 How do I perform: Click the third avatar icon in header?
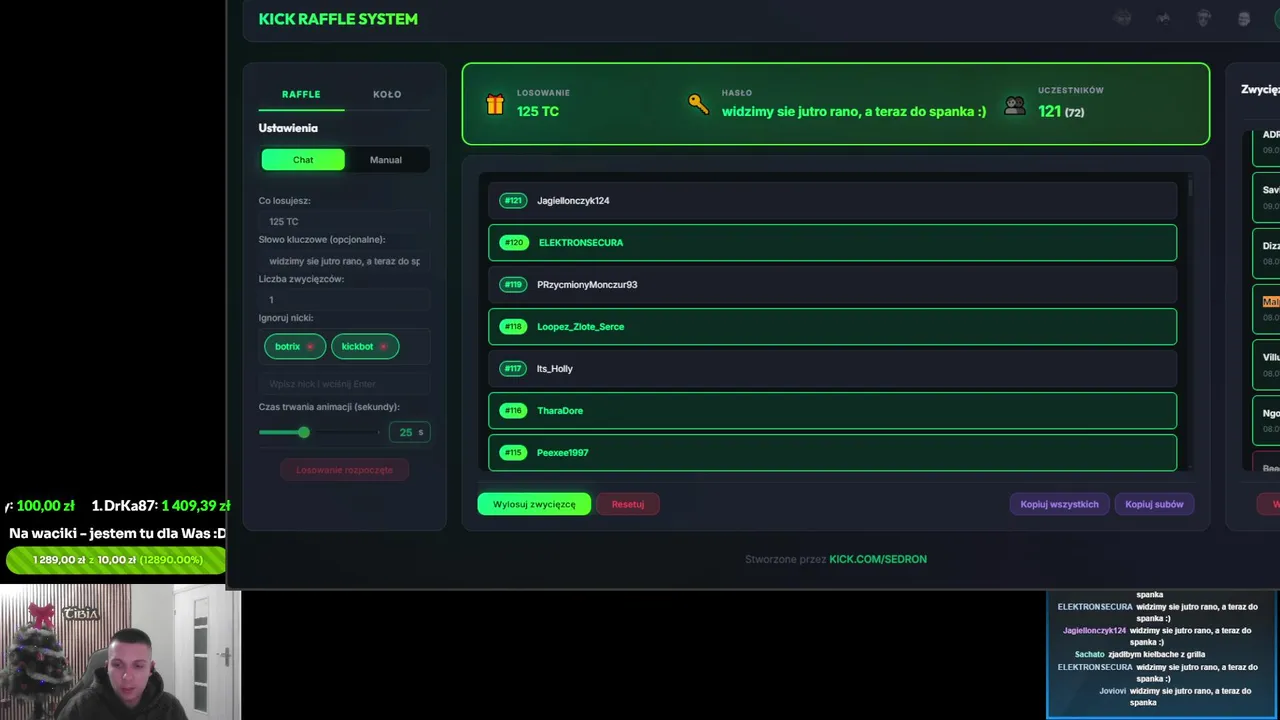pos(1204,18)
